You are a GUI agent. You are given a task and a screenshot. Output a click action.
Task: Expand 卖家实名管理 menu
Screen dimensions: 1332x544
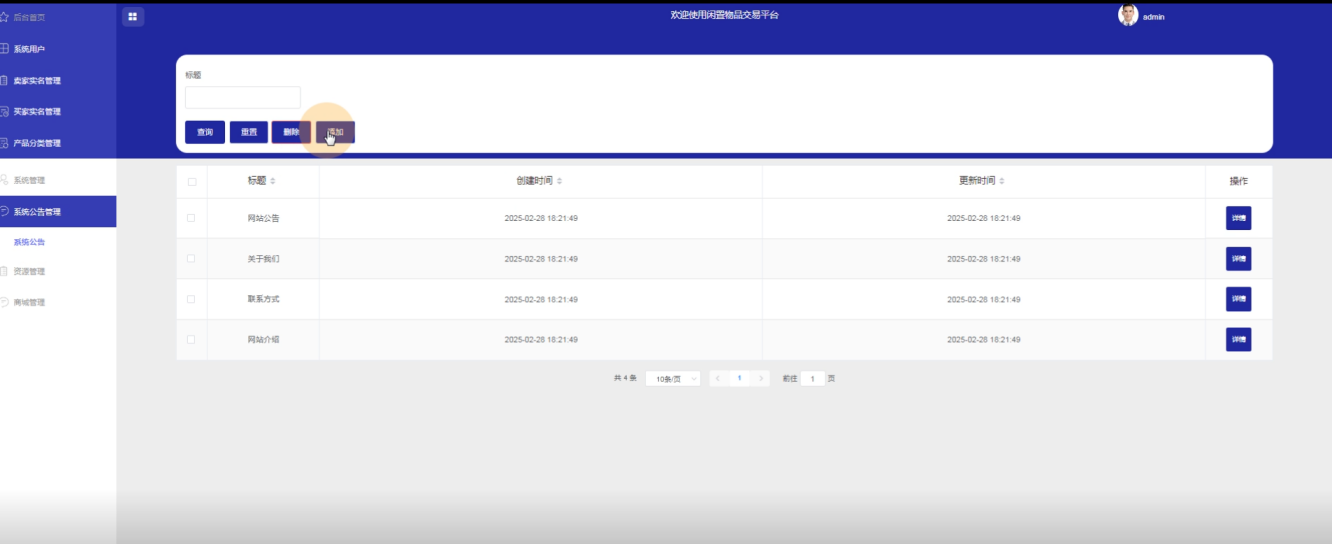click(58, 80)
